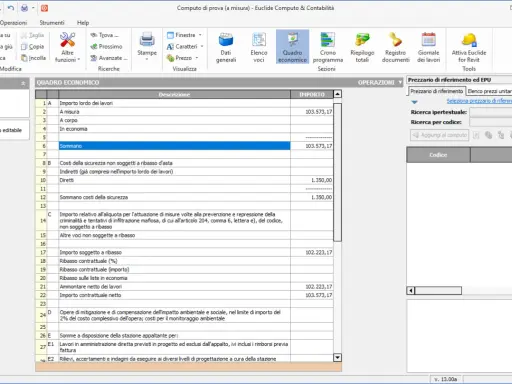Click the 1.350,00 amount in Diretti row
The image size is (512, 384).
coord(321,180)
